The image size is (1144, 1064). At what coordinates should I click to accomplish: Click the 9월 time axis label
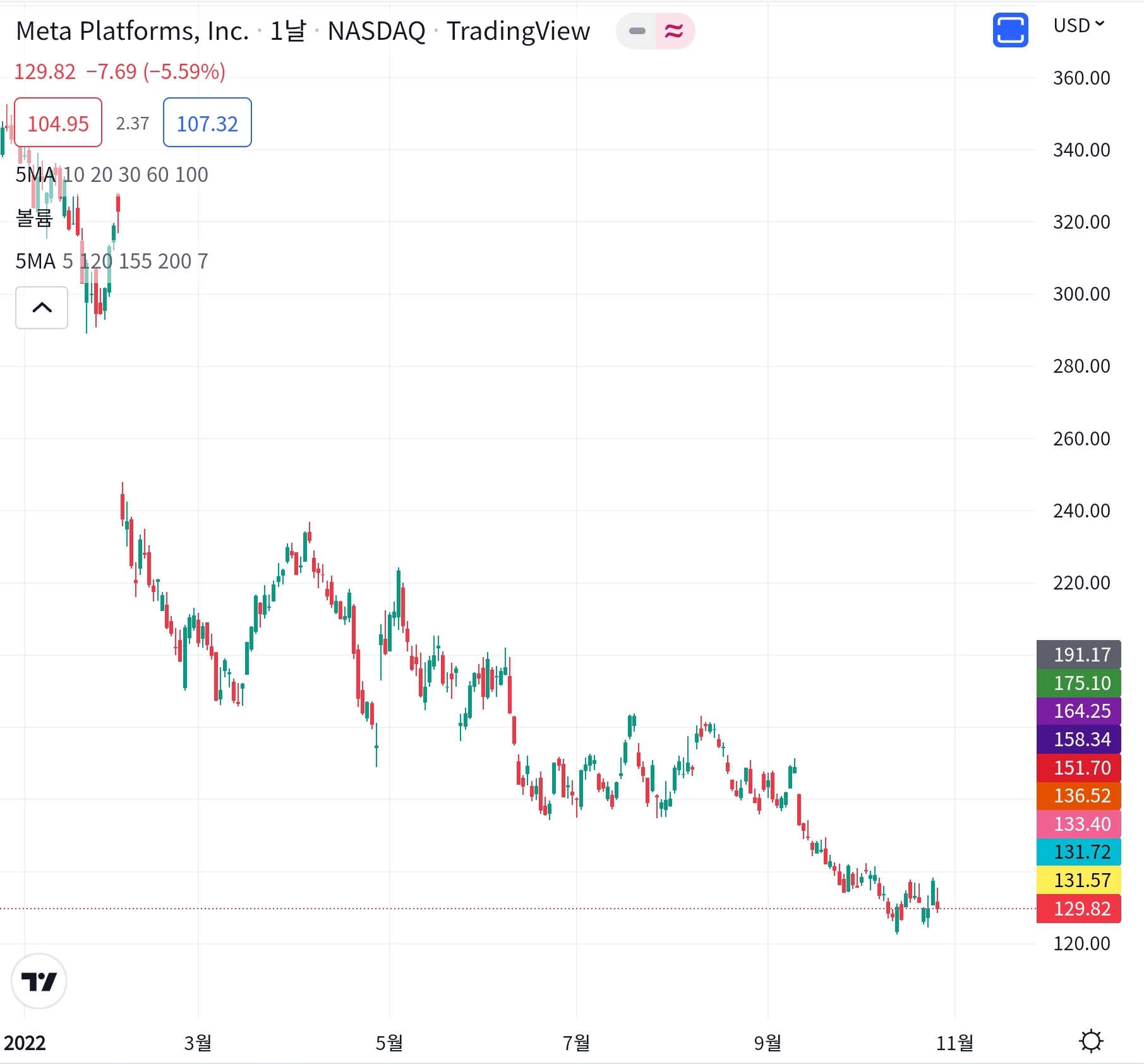(x=768, y=1043)
